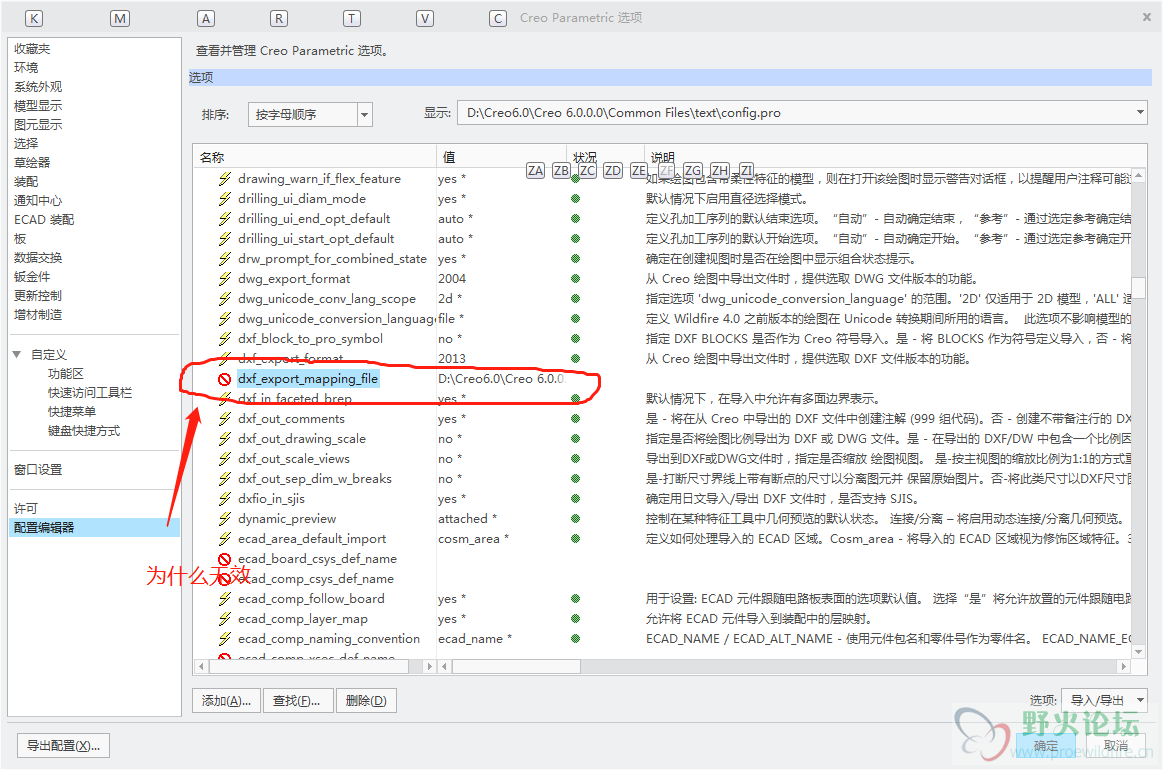Select 收藏夹 in the left panel
Screen dimensions: 1163x770
33,49
